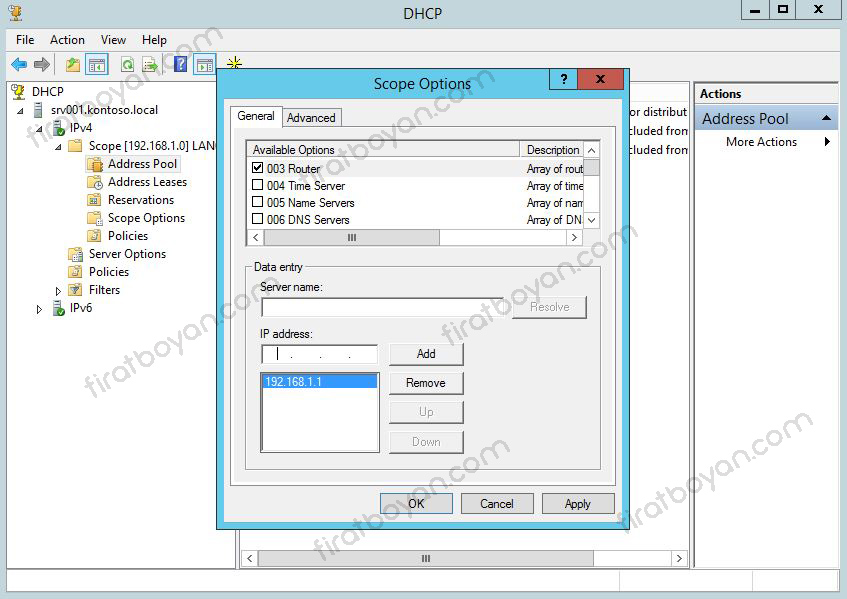
Task: Open the Action menu
Action: (68, 40)
